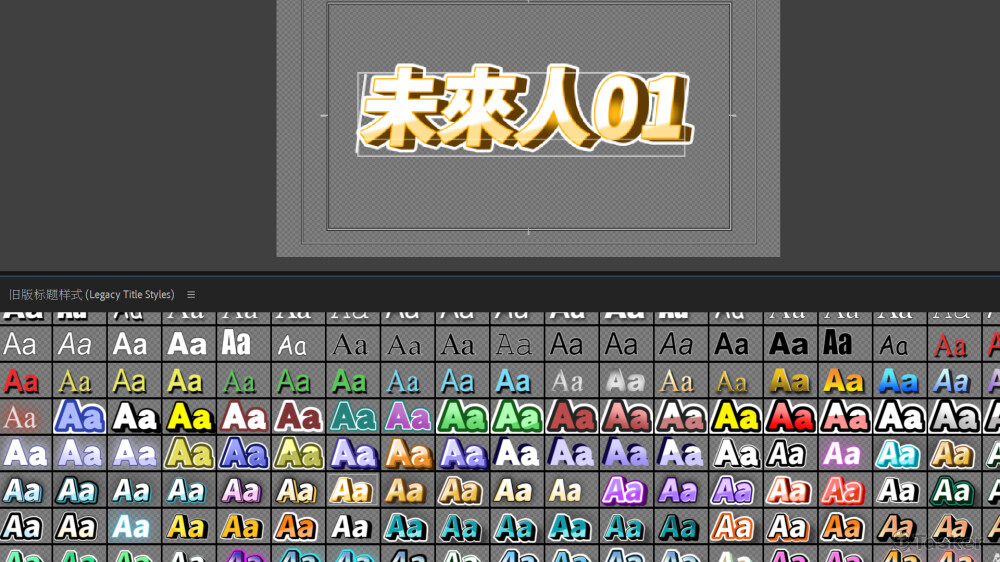Apply the plain bold red Aa style

coord(21,381)
